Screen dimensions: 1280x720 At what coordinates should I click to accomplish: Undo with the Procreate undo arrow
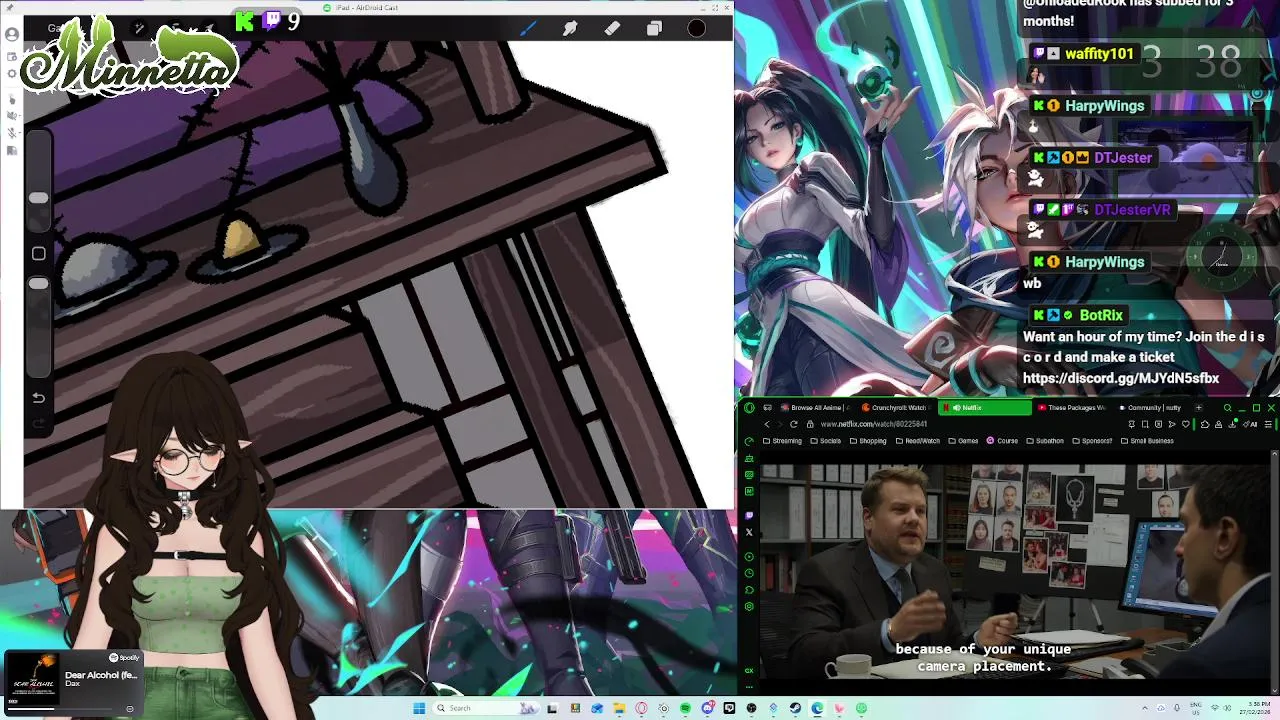tap(38, 398)
